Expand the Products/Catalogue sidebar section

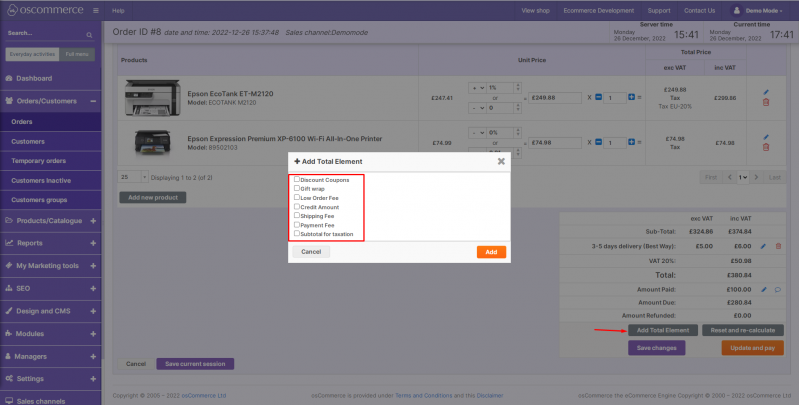click(92, 221)
